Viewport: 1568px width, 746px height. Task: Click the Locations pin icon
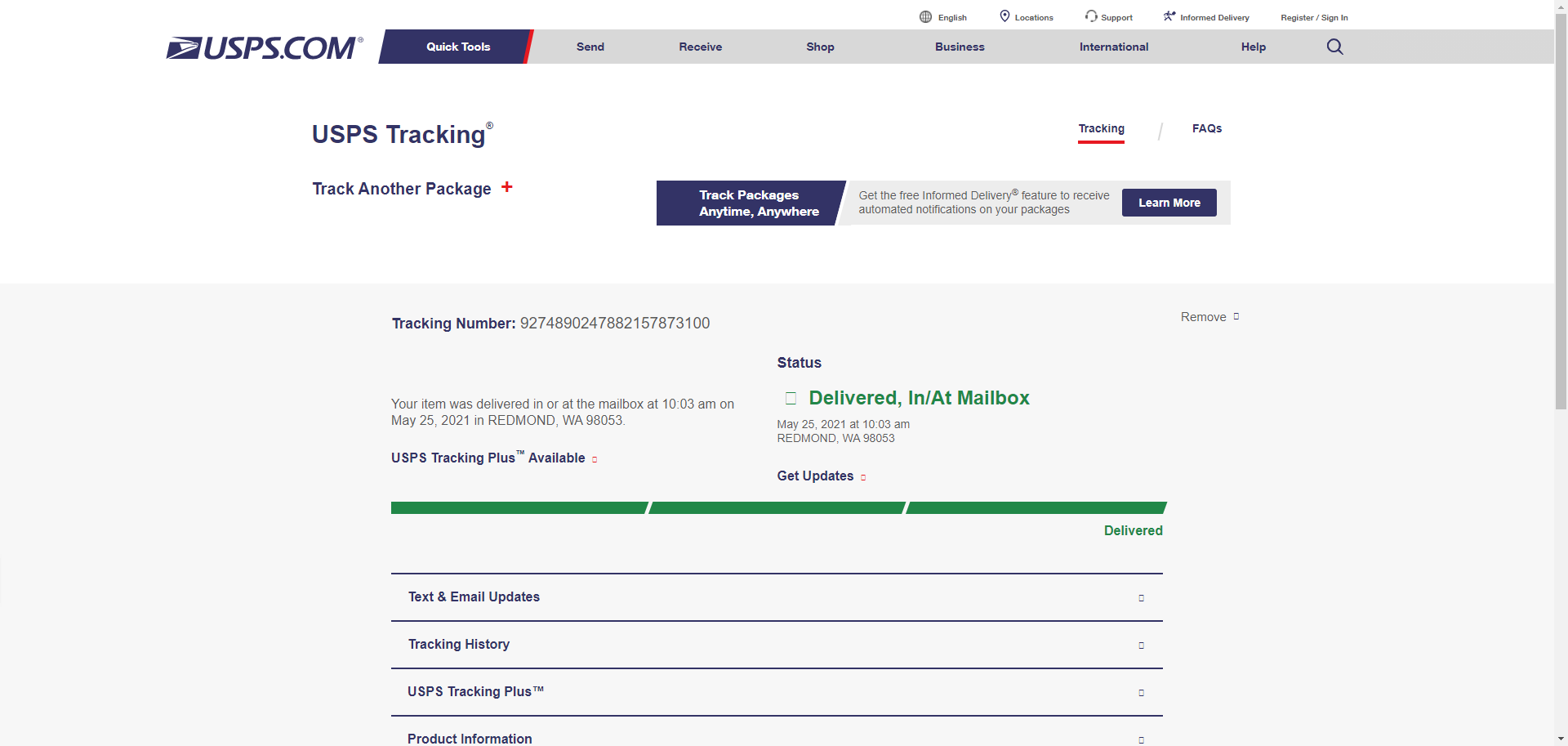(1004, 16)
